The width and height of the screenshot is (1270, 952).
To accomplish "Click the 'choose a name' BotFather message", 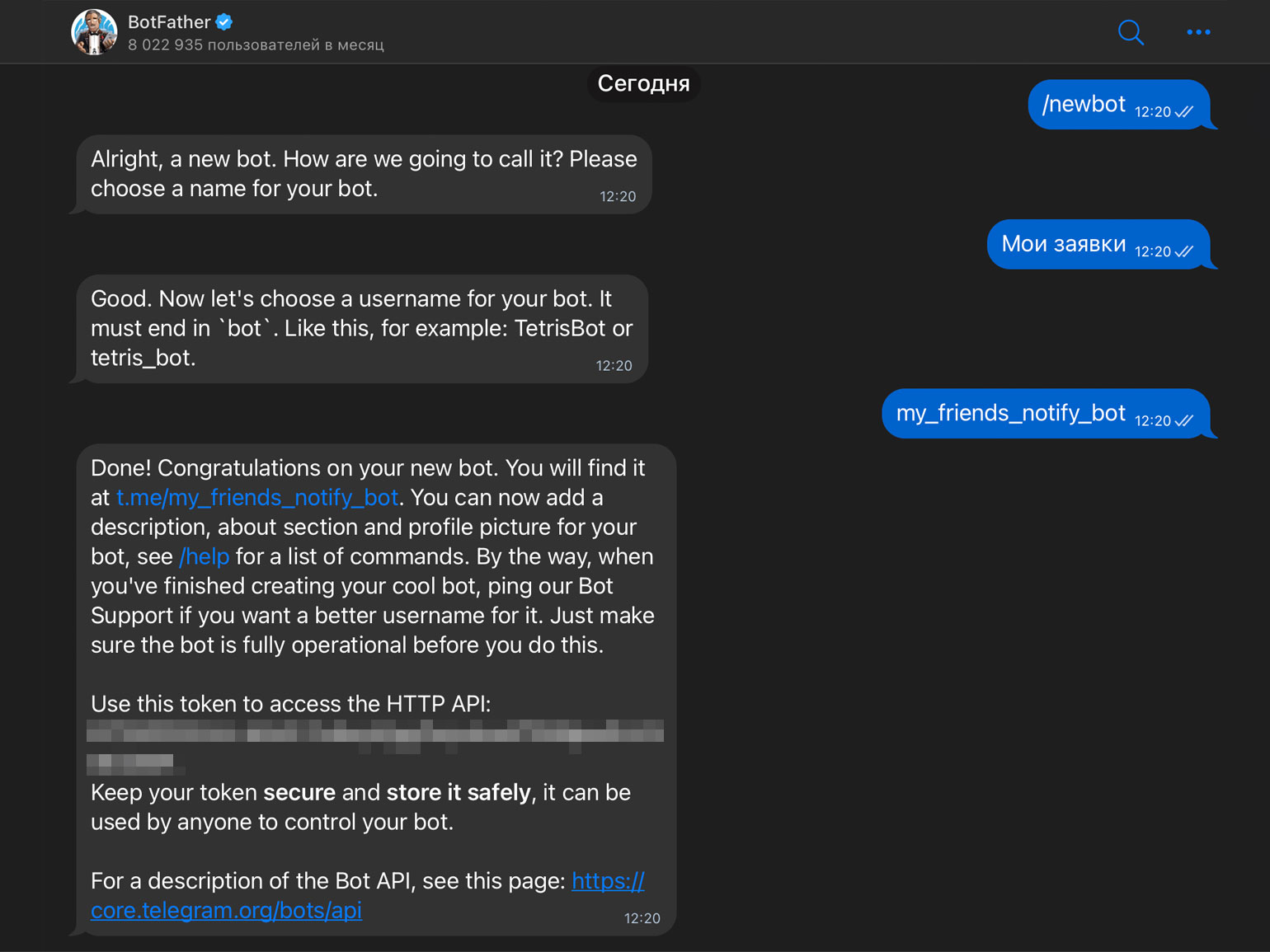I will tap(363, 174).
